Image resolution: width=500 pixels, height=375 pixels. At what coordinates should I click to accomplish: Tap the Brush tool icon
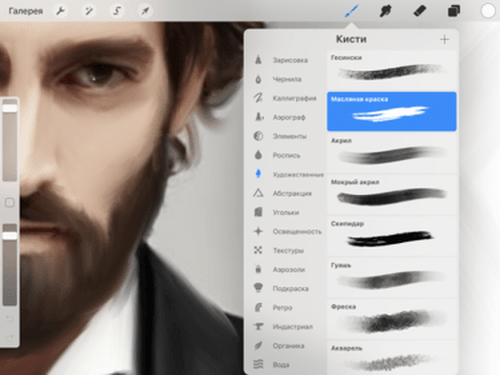352,11
